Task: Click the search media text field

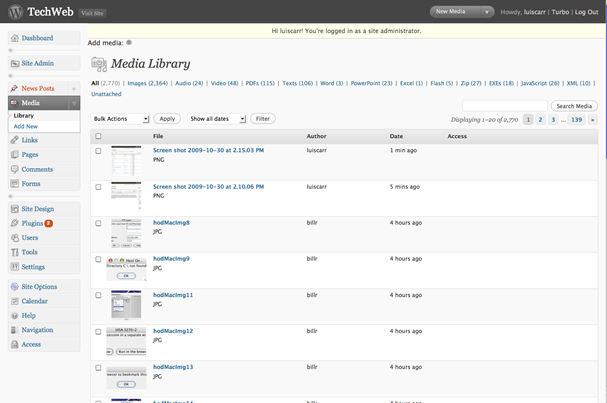Action: click(x=505, y=105)
